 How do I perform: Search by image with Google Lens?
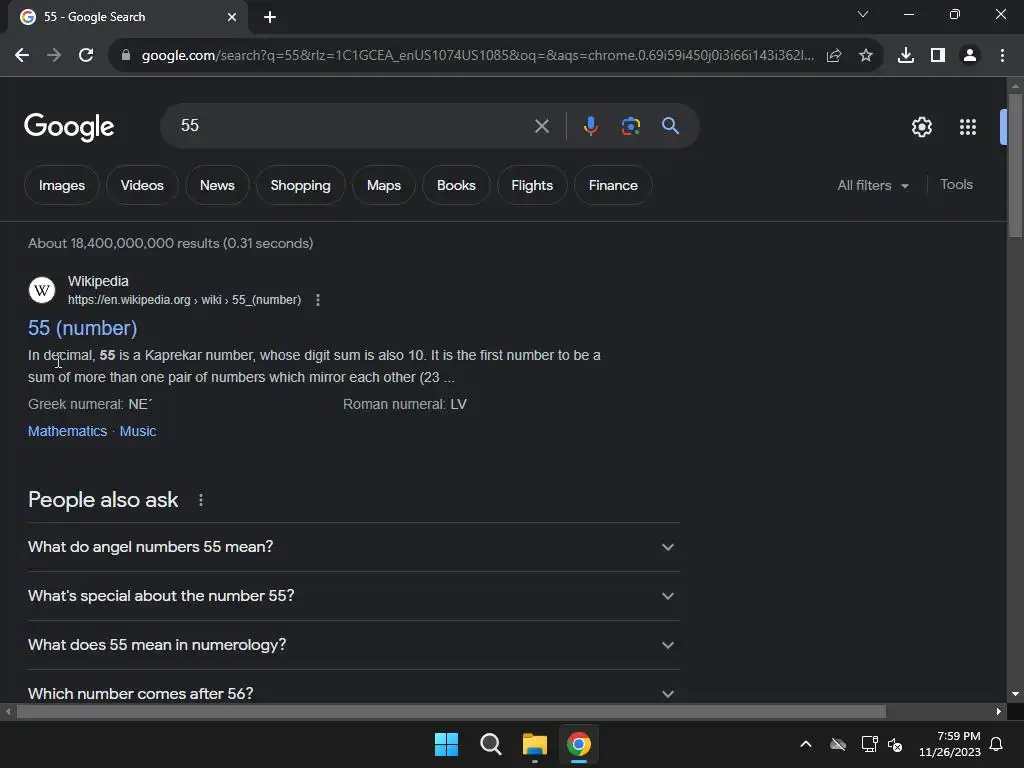[x=630, y=126]
